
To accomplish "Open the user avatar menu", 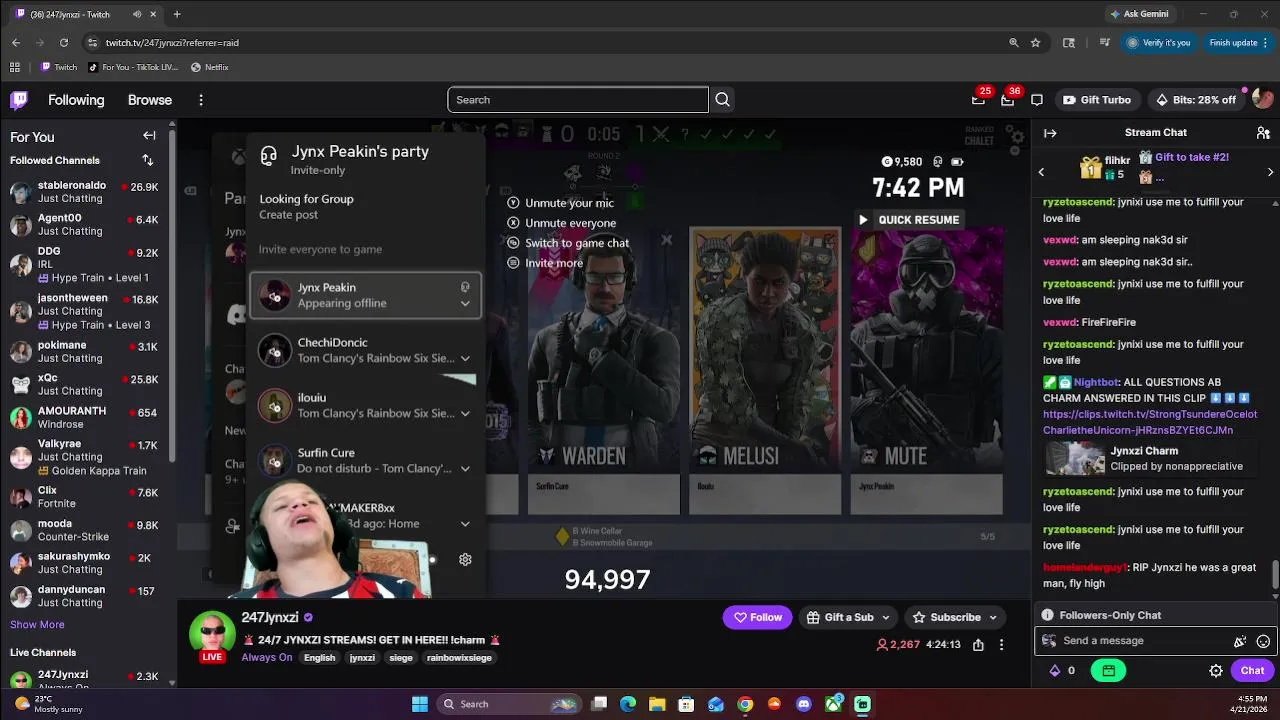I will (1262, 99).
